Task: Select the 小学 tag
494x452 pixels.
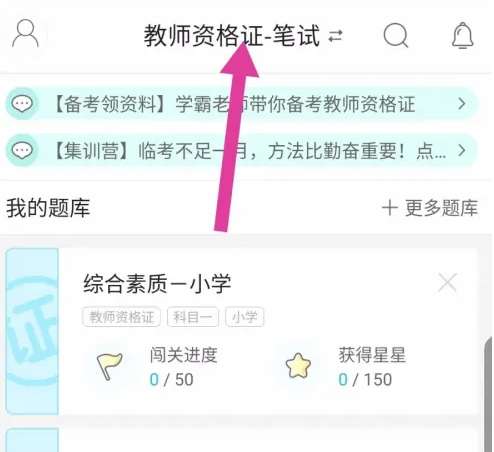Action: pyautogui.click(x=245, y=317)
